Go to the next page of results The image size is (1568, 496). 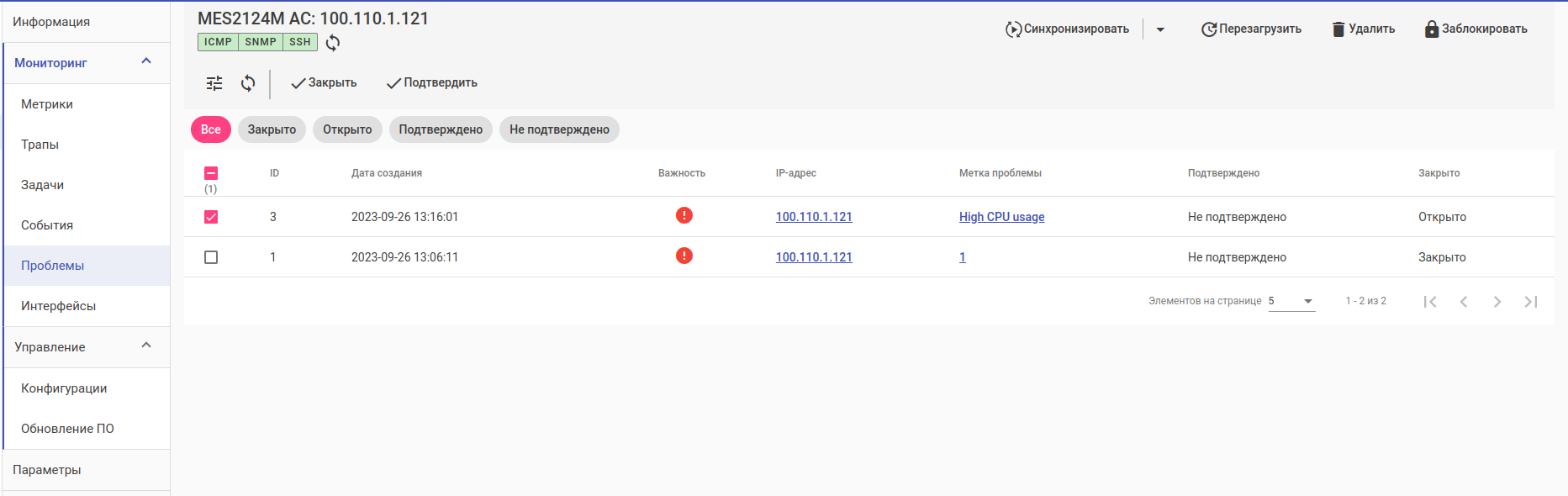click(x=1497, y=302)
